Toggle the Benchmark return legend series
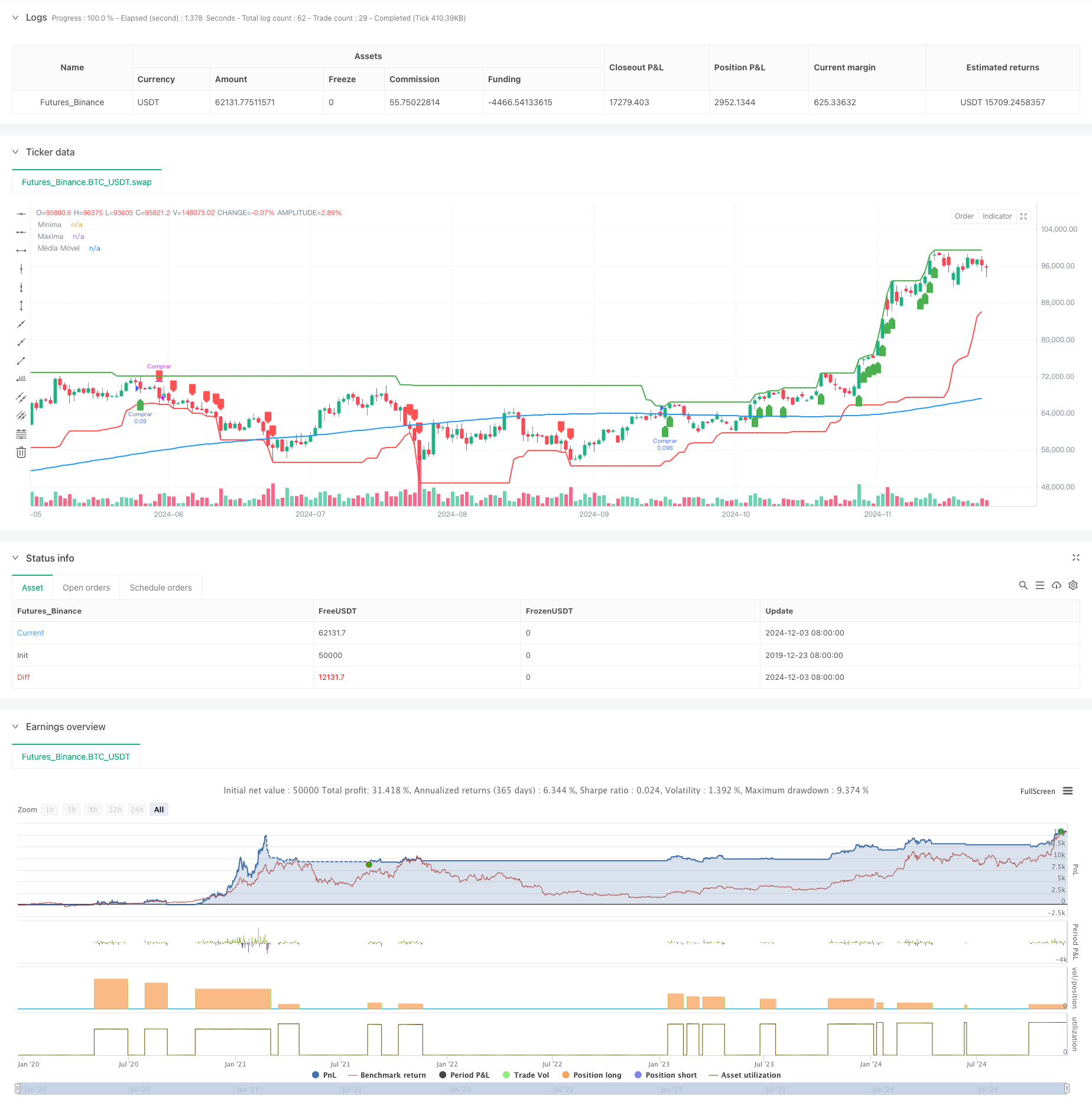The height and width of the screenshot is (1112, 1092). (x=388, y=1075)
